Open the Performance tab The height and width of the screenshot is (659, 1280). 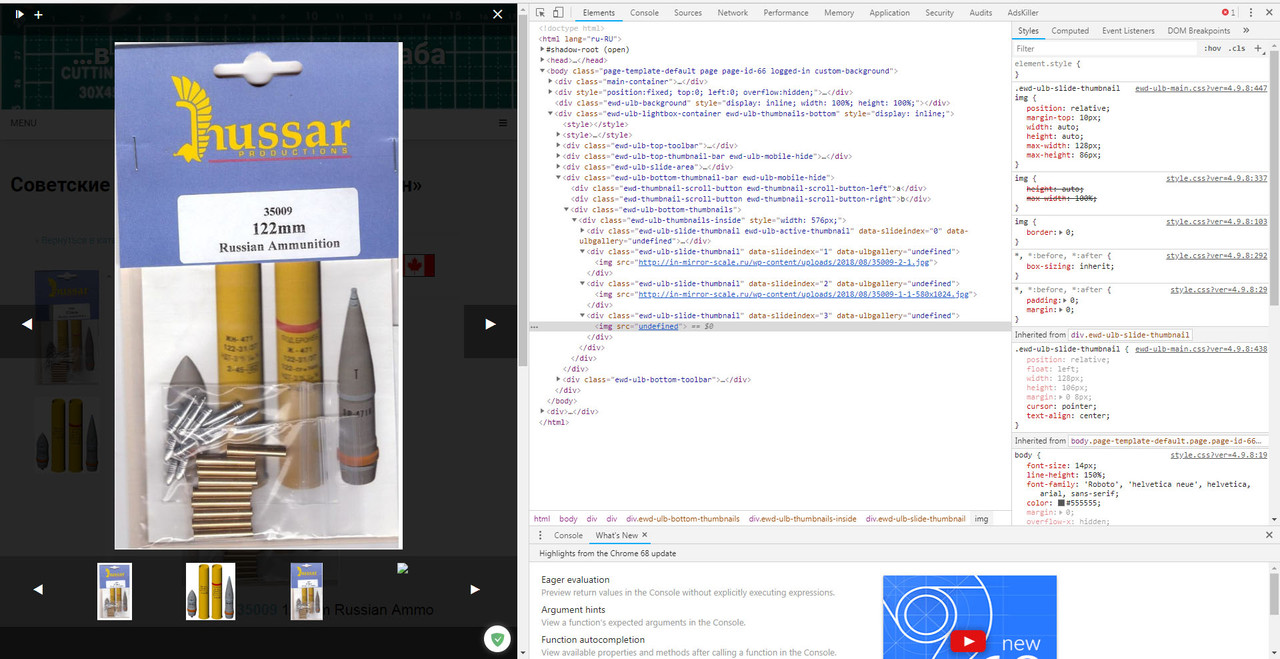pos(786,13)
